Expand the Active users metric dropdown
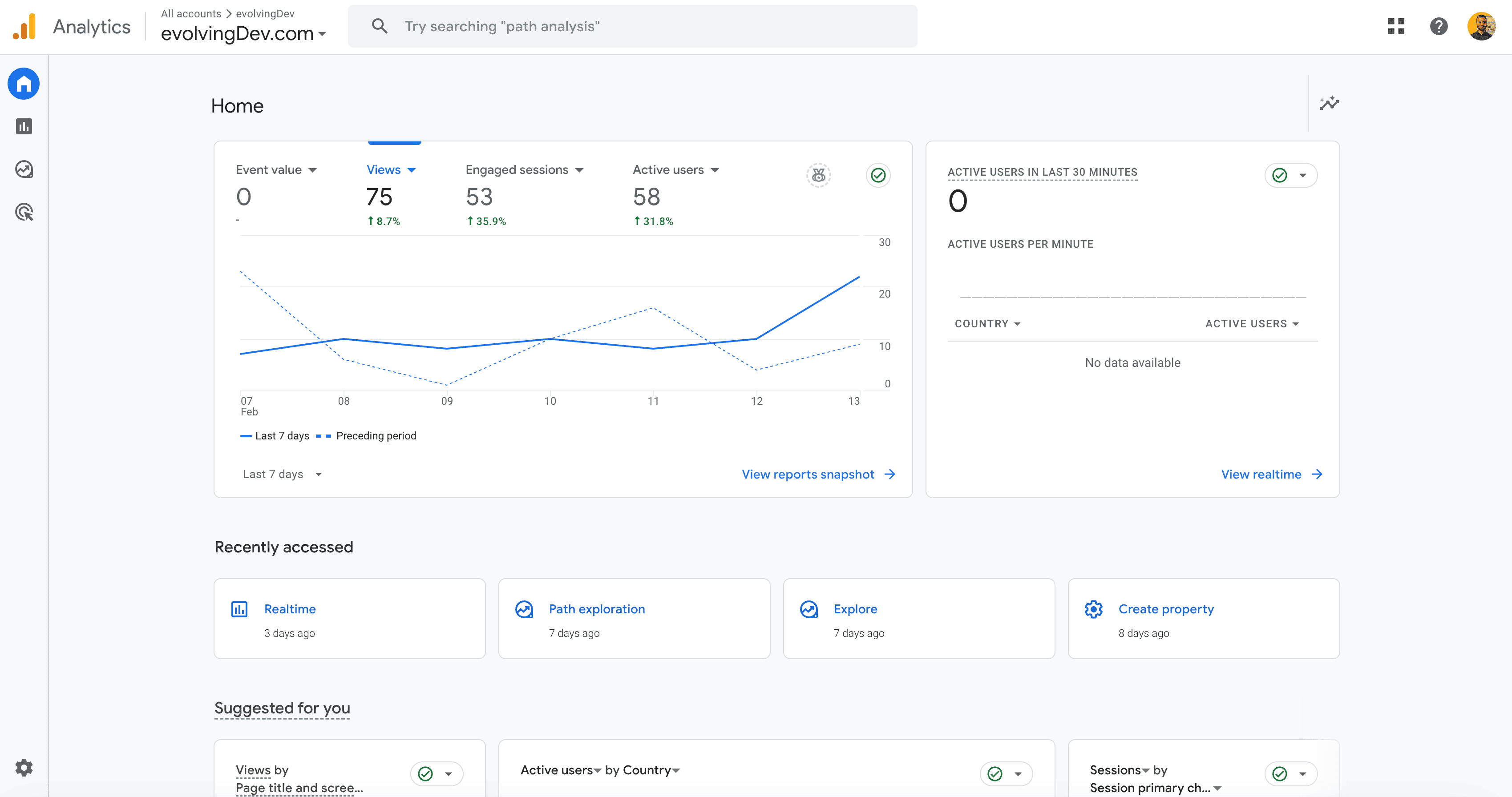 click(714, 170)
